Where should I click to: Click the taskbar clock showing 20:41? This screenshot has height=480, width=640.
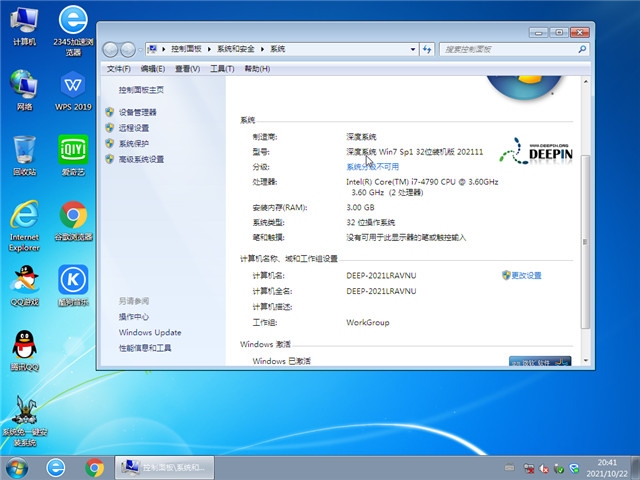pyautogui.click(x=607, y=468)
